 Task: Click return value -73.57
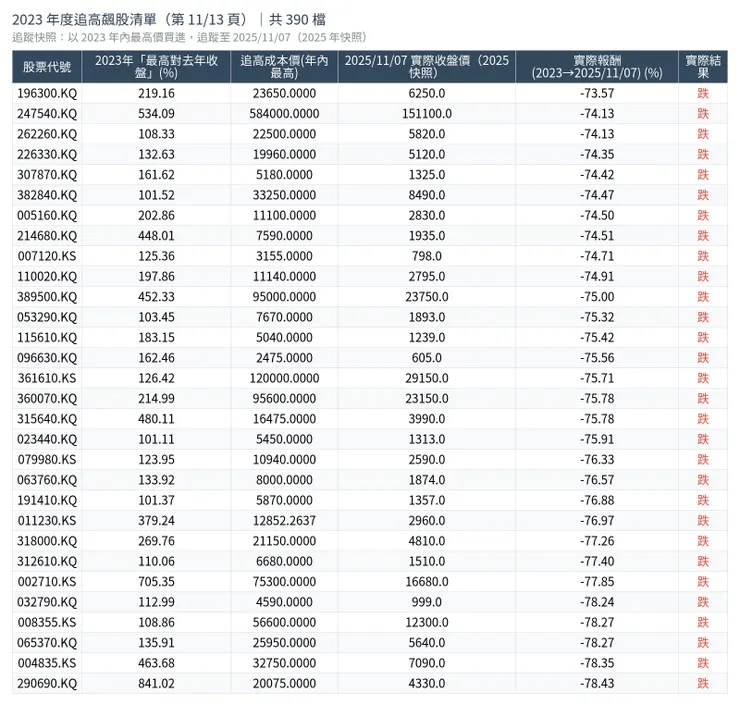[597, 93]
